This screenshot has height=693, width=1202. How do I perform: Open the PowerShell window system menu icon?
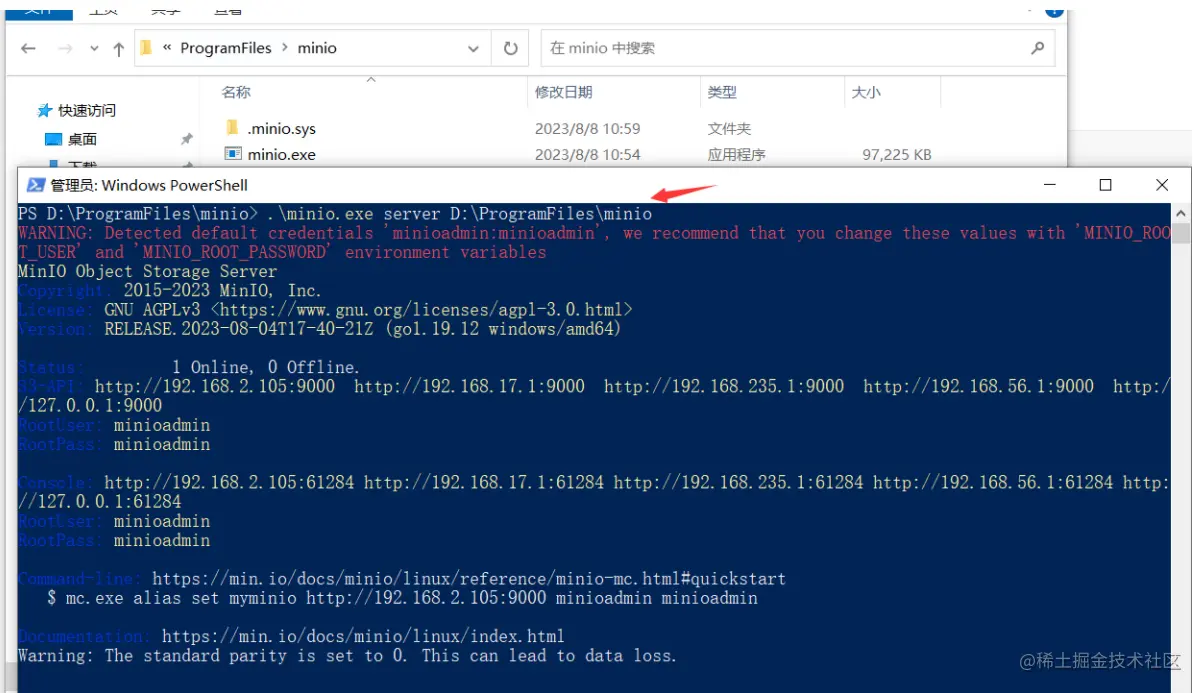tap(35, 185)
